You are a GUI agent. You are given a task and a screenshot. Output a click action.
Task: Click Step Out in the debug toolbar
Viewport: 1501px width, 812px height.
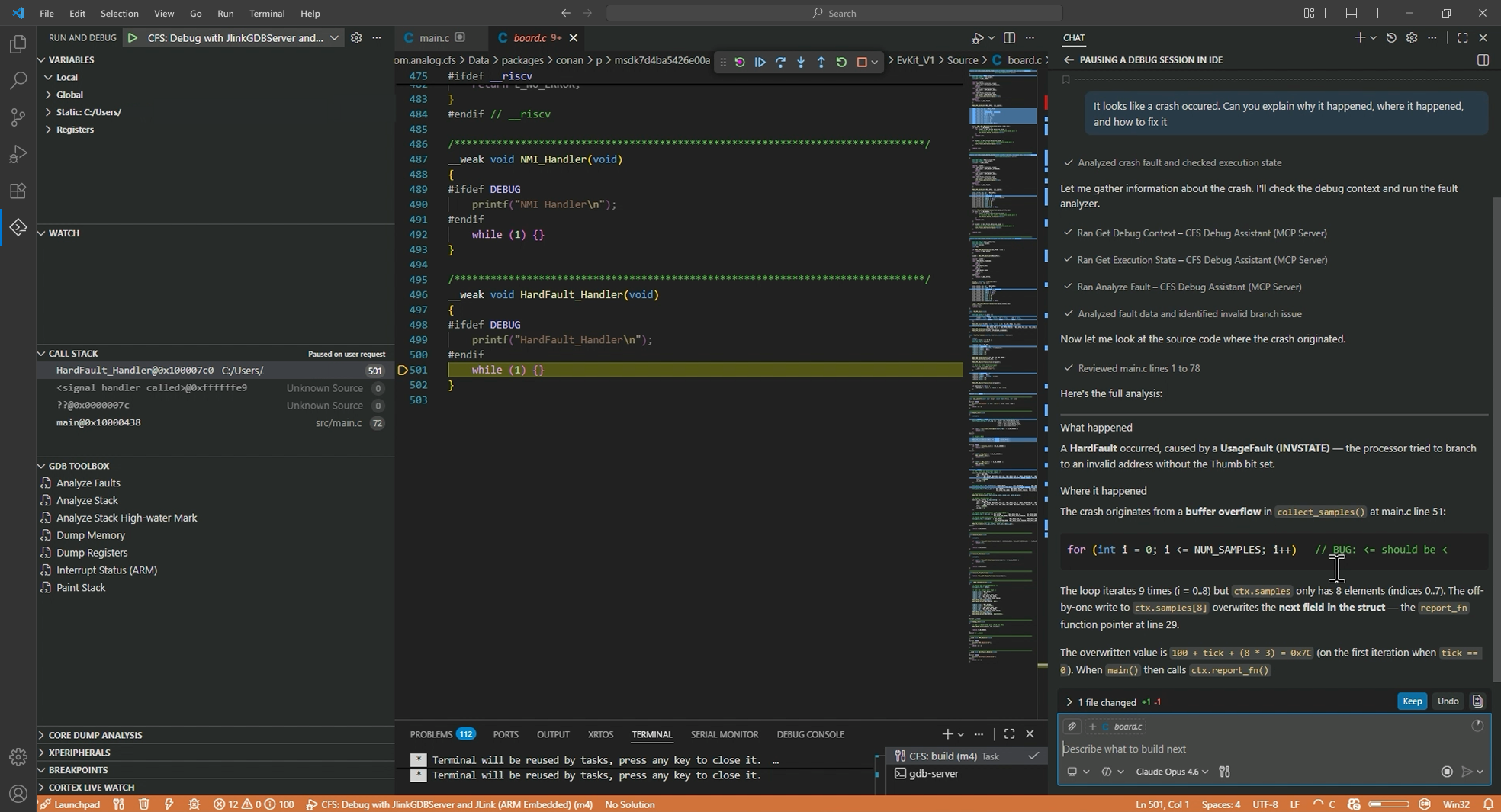pyautogui.click(x=821, y=63)
